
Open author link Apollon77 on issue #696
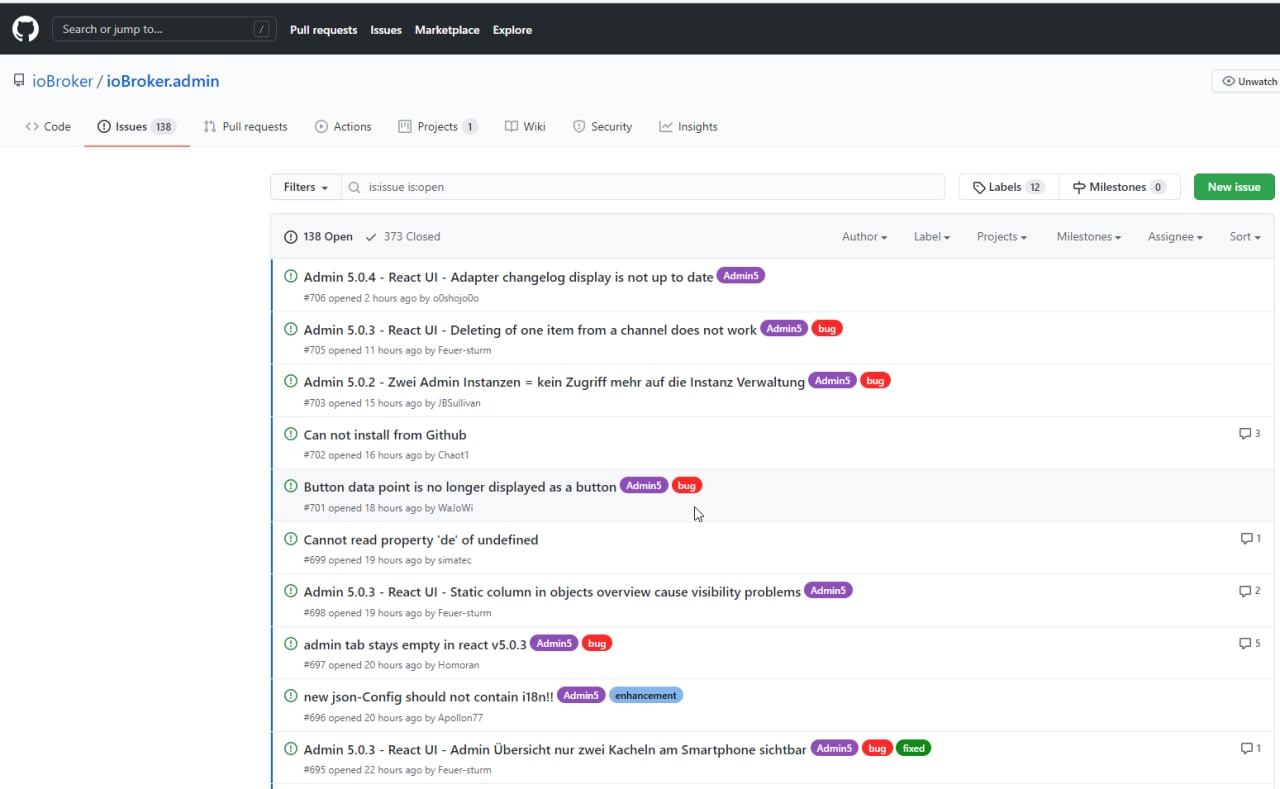click(460, 718)
